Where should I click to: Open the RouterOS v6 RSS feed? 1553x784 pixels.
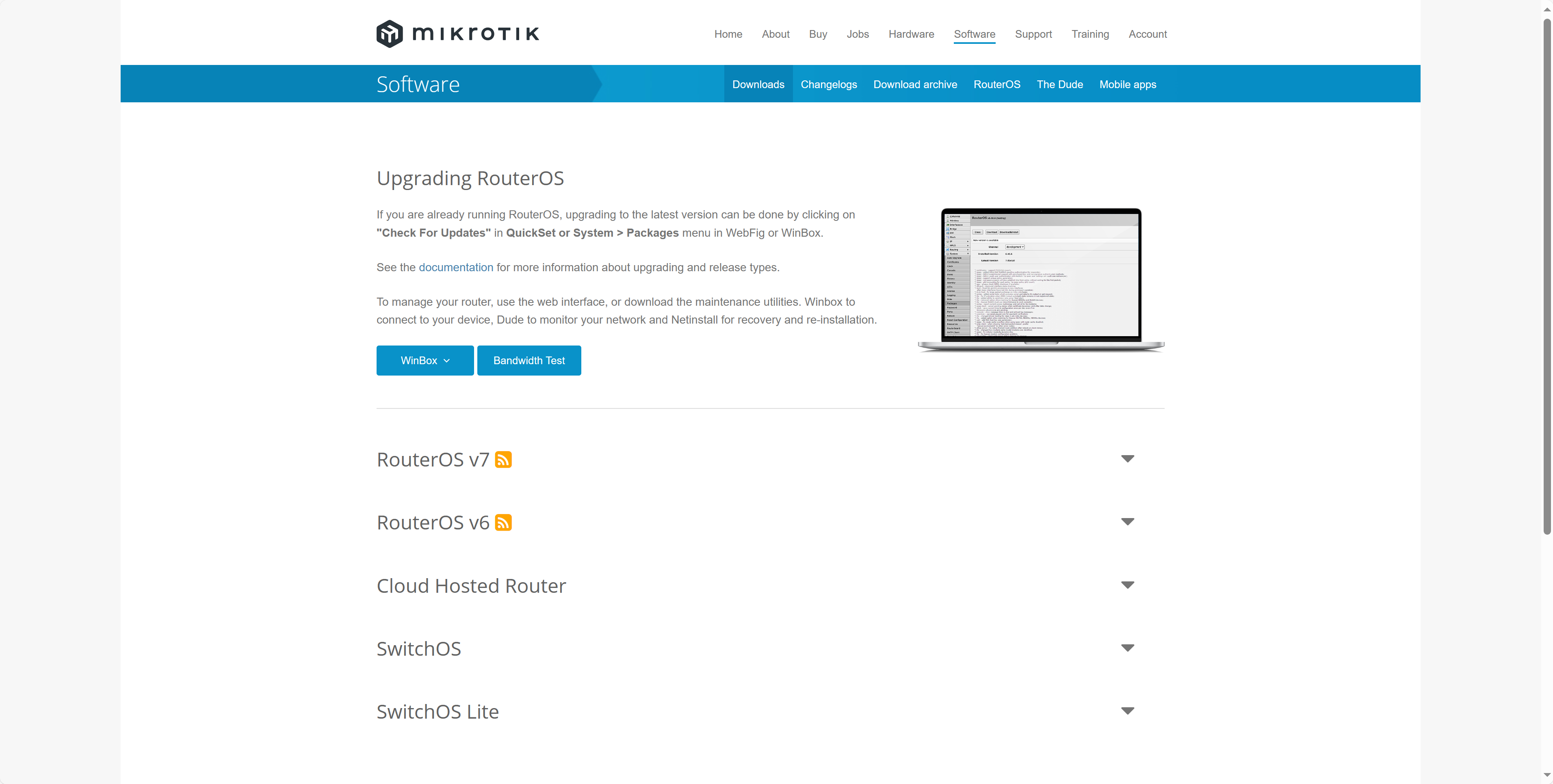(x=503, y=523)
